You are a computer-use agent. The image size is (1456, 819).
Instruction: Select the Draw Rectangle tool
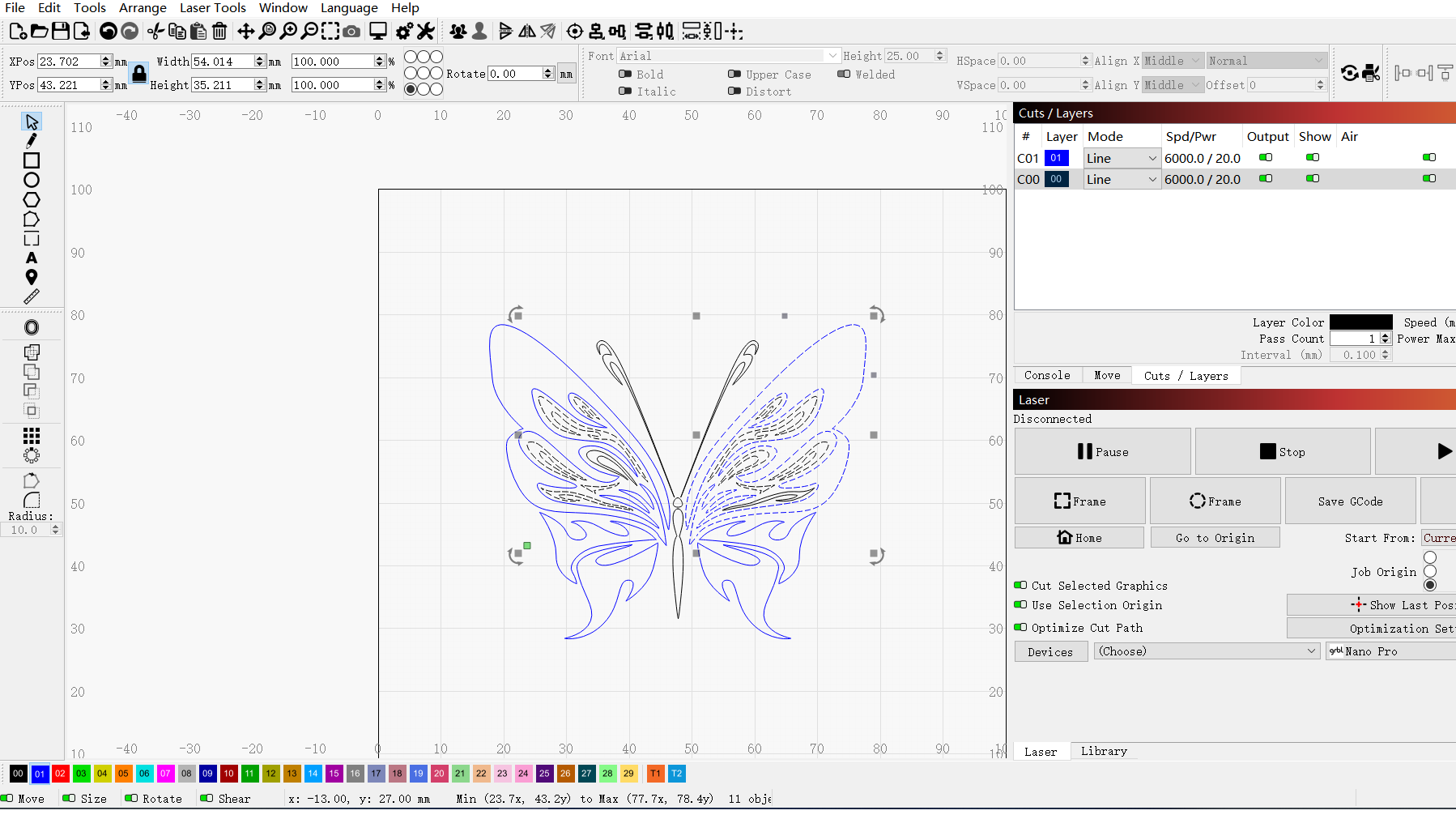(x=32, y=160)
